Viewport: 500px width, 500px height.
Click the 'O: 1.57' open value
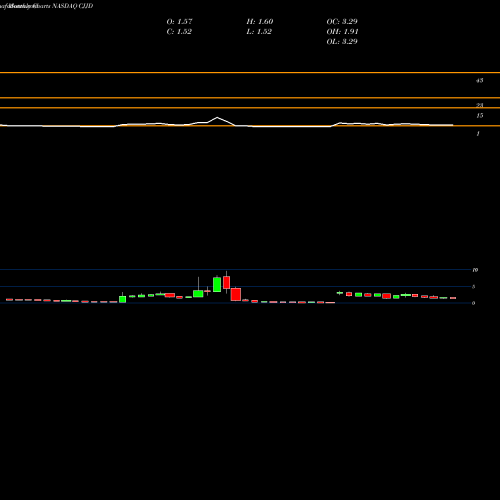[x=179, y=22]
